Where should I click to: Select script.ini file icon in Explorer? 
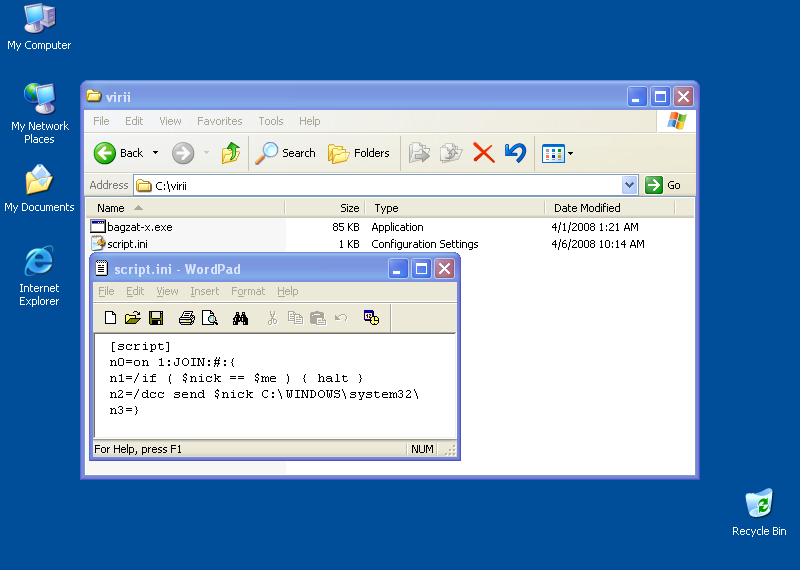[97, 243]
